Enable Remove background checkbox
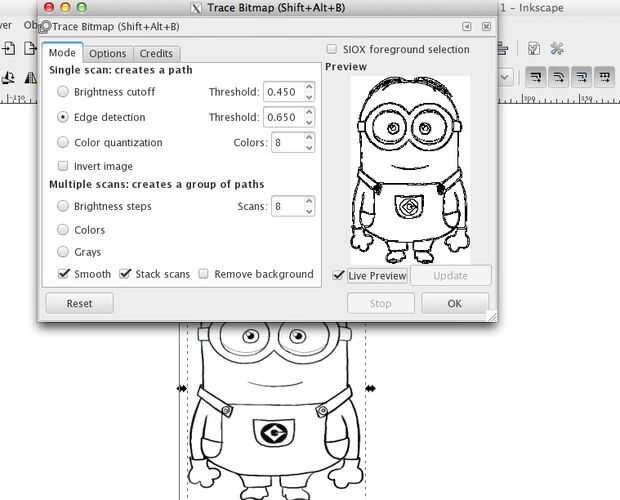Viewport: 620px width, 500px height. 204,274
